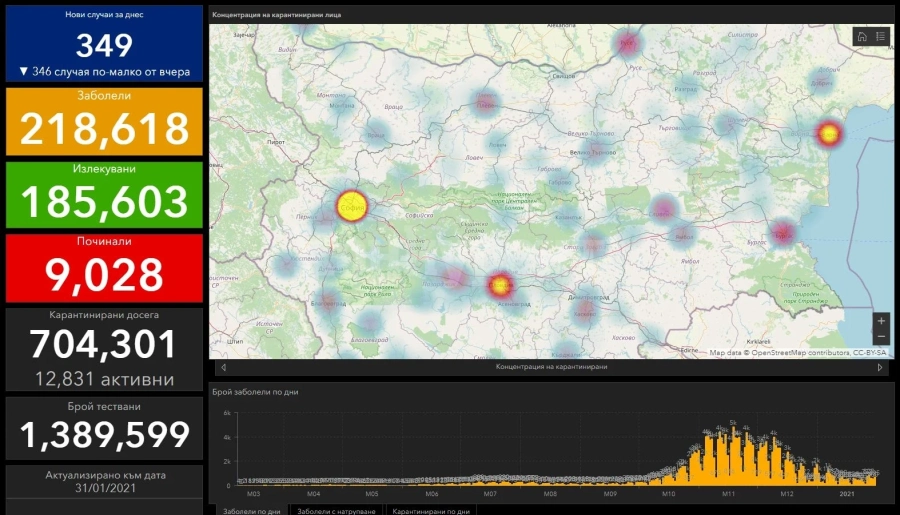Viewport: 900px width, 515px height.
Task: Open the 'Карантинирани по дни' tab
Action: [x=431, y=510]
